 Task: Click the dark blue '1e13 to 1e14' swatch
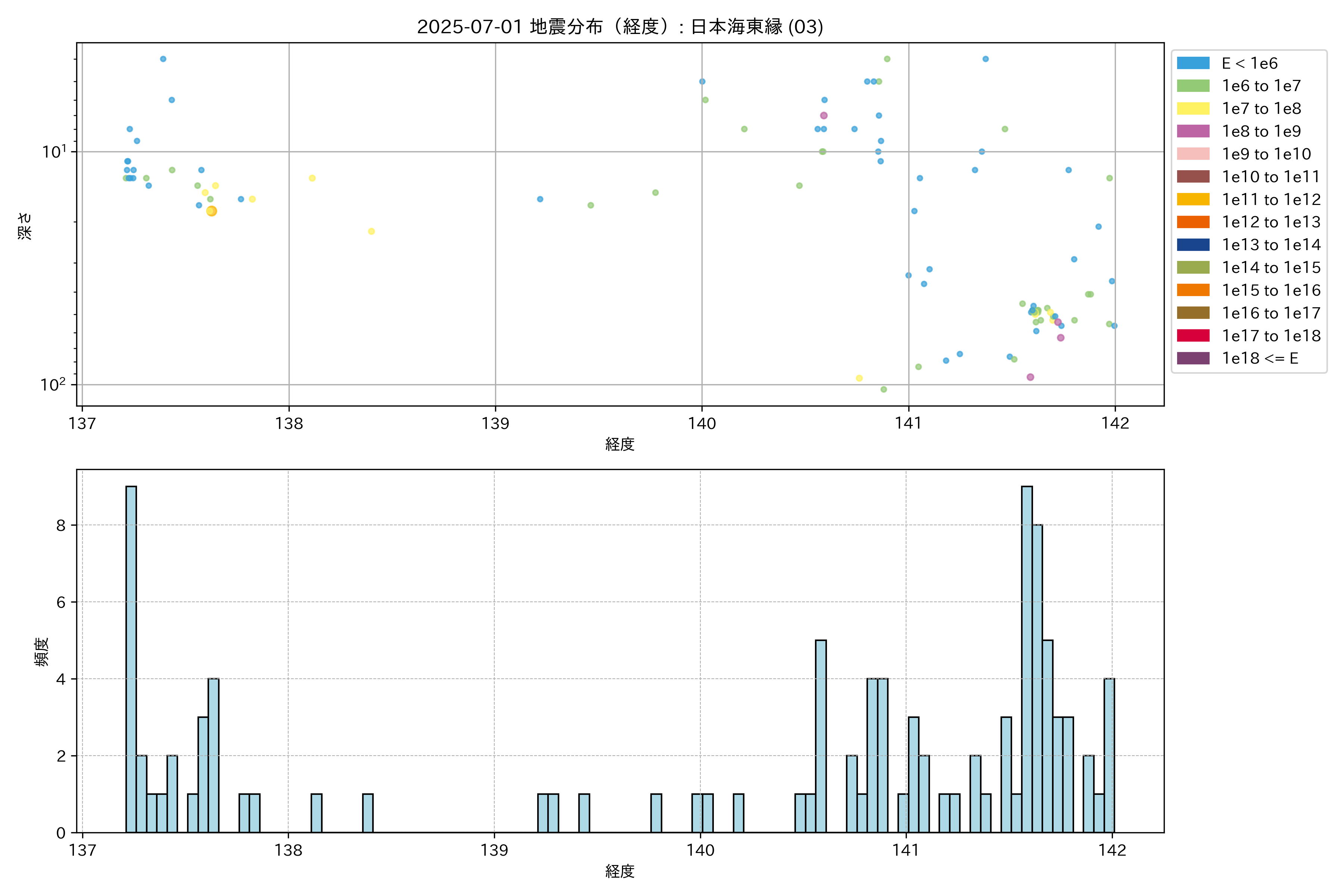[1192, 245]
